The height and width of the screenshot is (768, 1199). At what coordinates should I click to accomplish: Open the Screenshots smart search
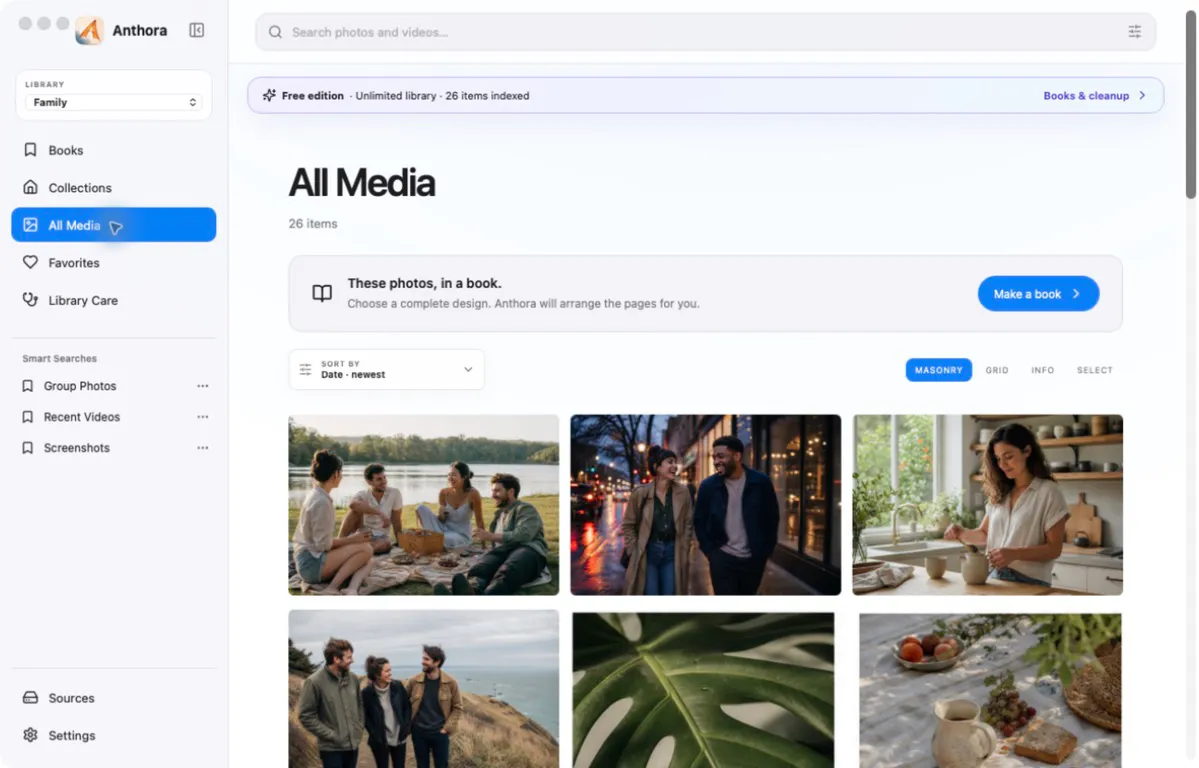76,448
